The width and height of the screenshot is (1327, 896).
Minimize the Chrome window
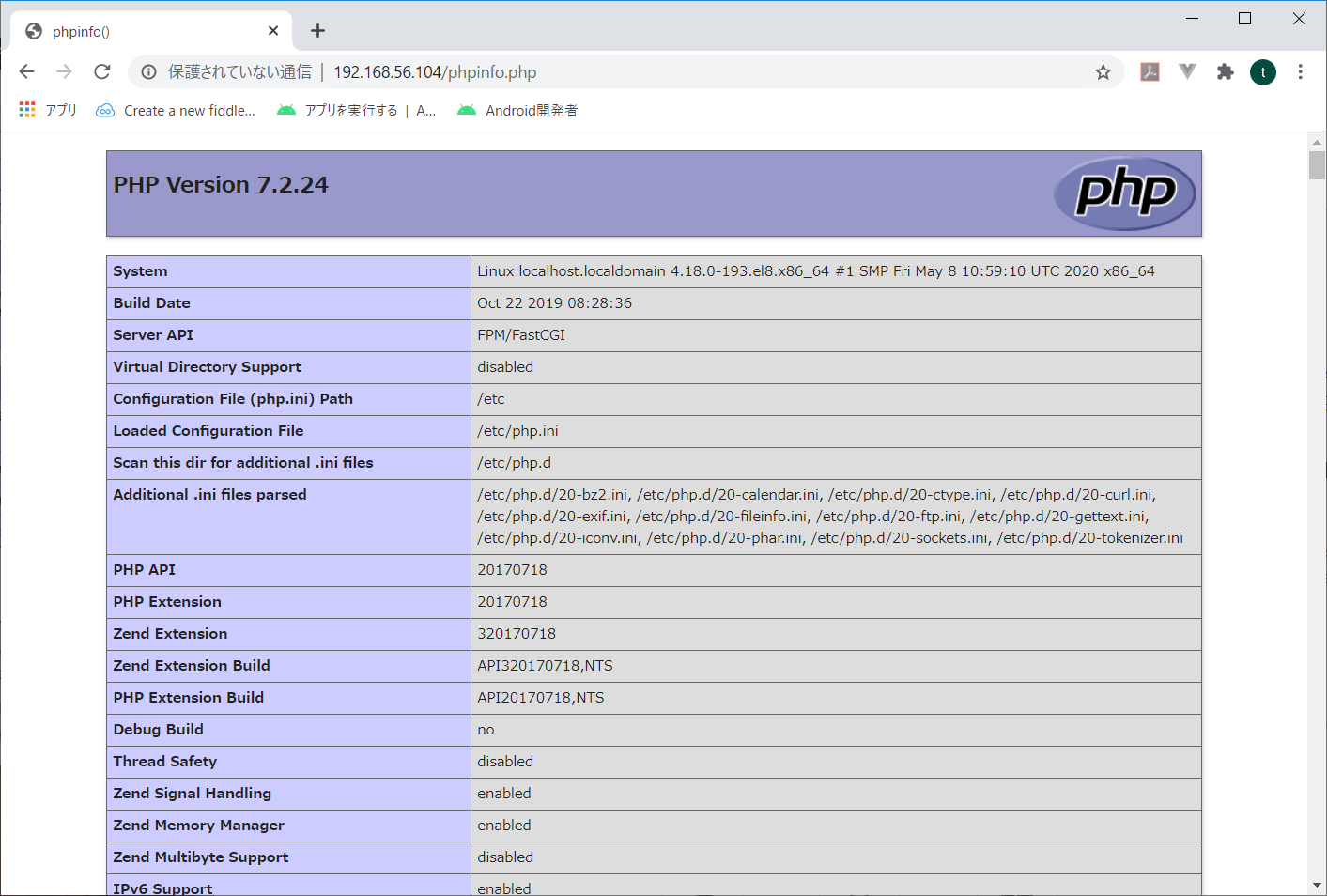pos(1192,18)
